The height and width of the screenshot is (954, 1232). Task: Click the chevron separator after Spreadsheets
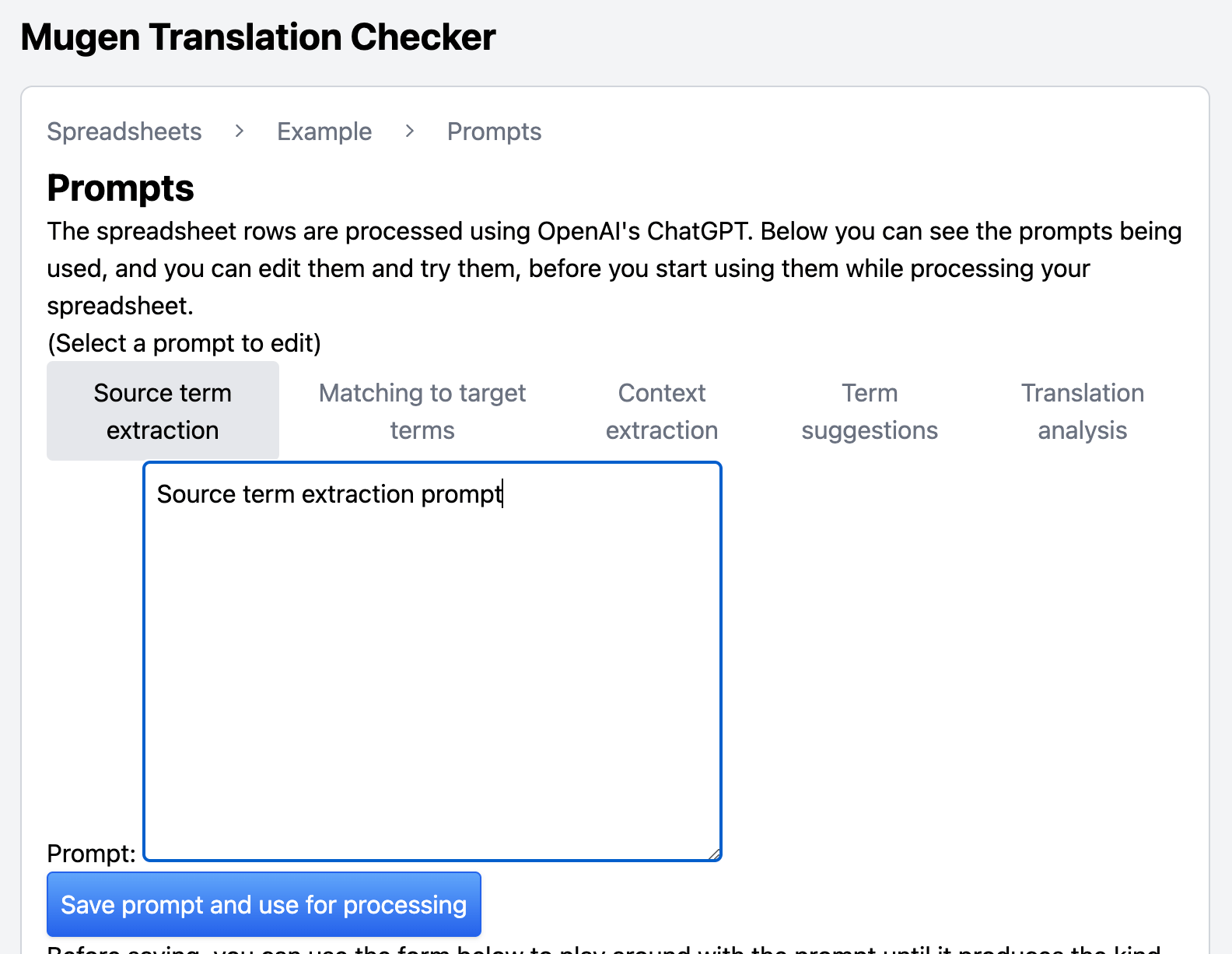pos(240,132)
